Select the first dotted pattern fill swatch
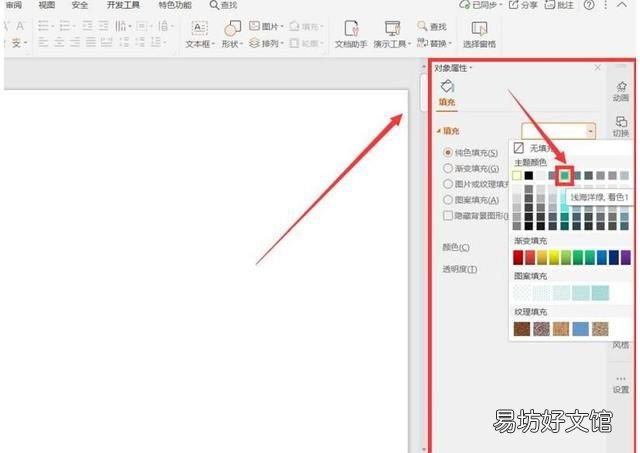640x453 pixels. point(522,293)
